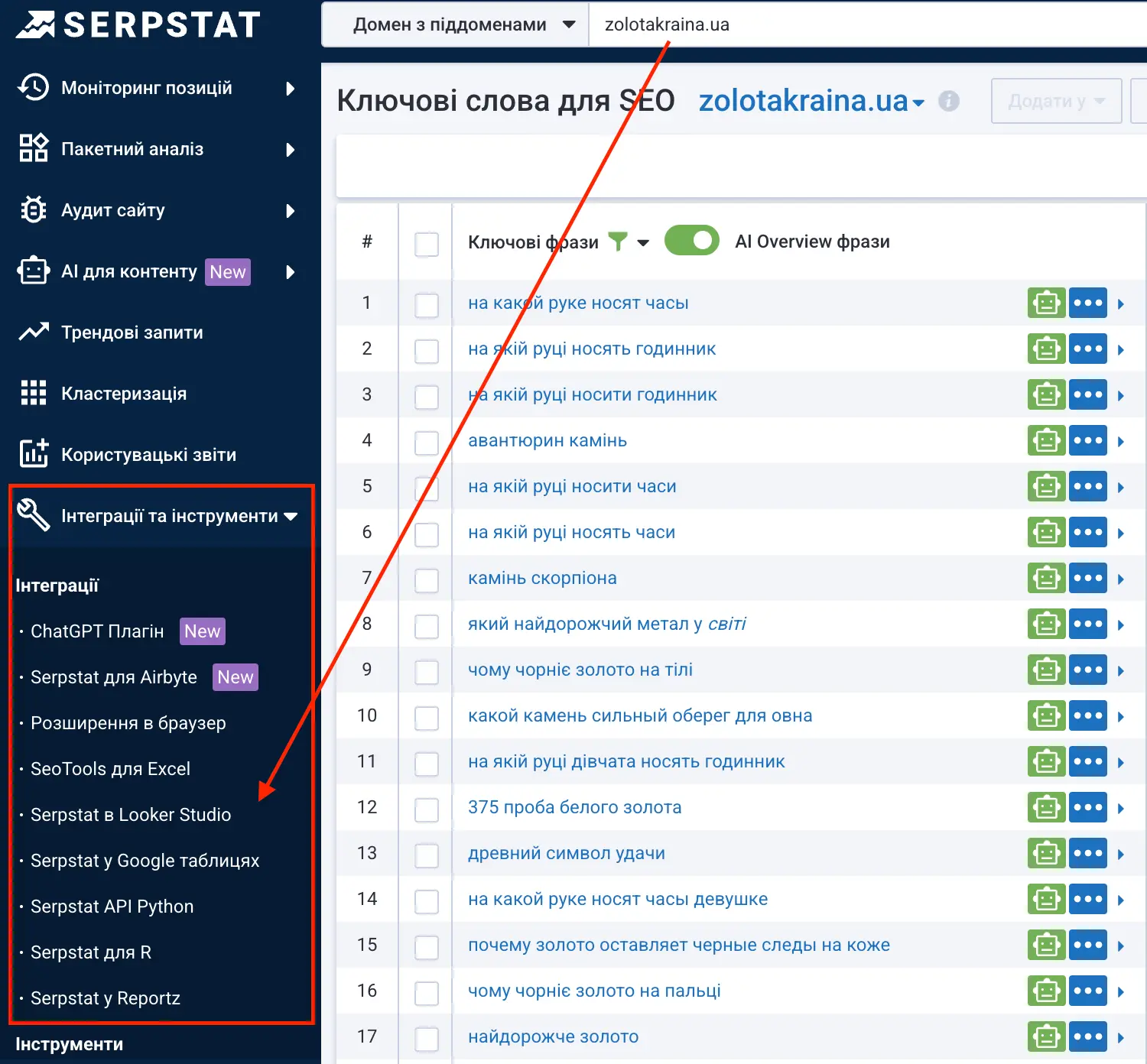Click green AI robot icon for row 1
This screenshot has width=1147, height=1064.
pyautogui.click(x=1046, y=303)
